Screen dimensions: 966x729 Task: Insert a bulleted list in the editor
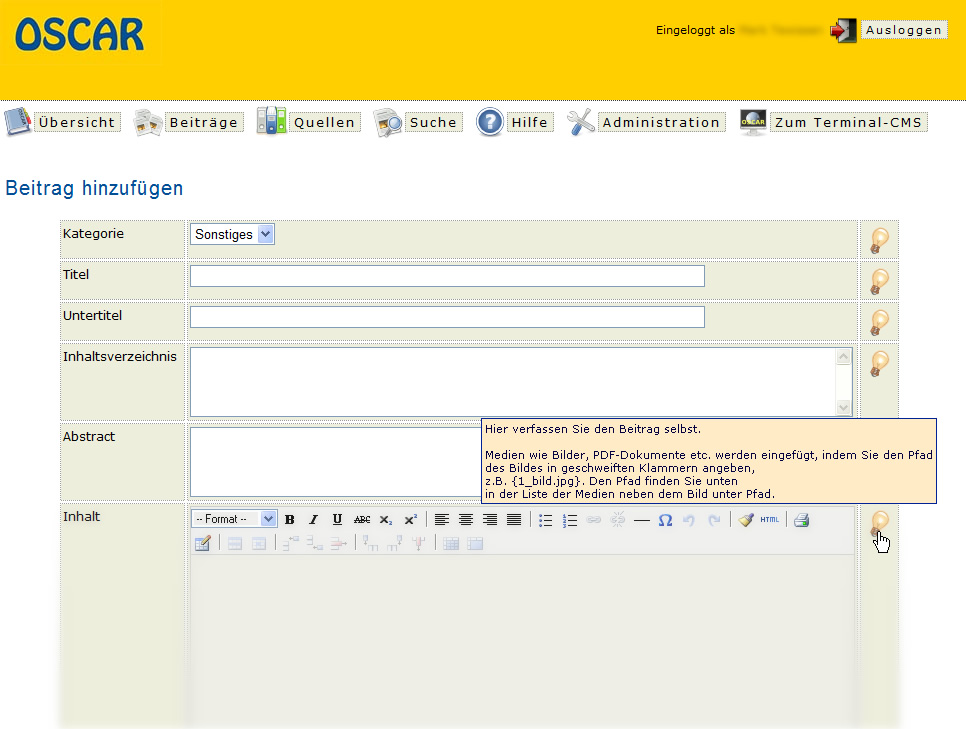pos(546,520)
